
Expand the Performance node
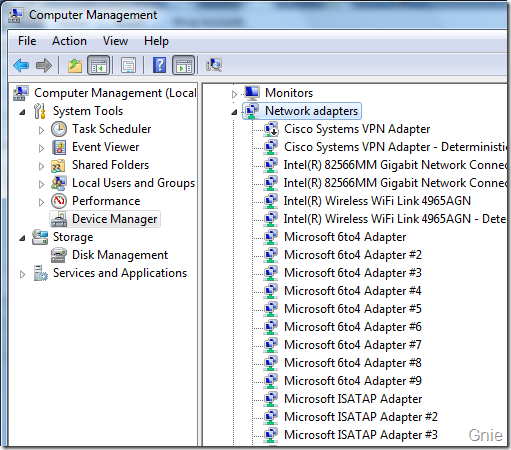41,202
